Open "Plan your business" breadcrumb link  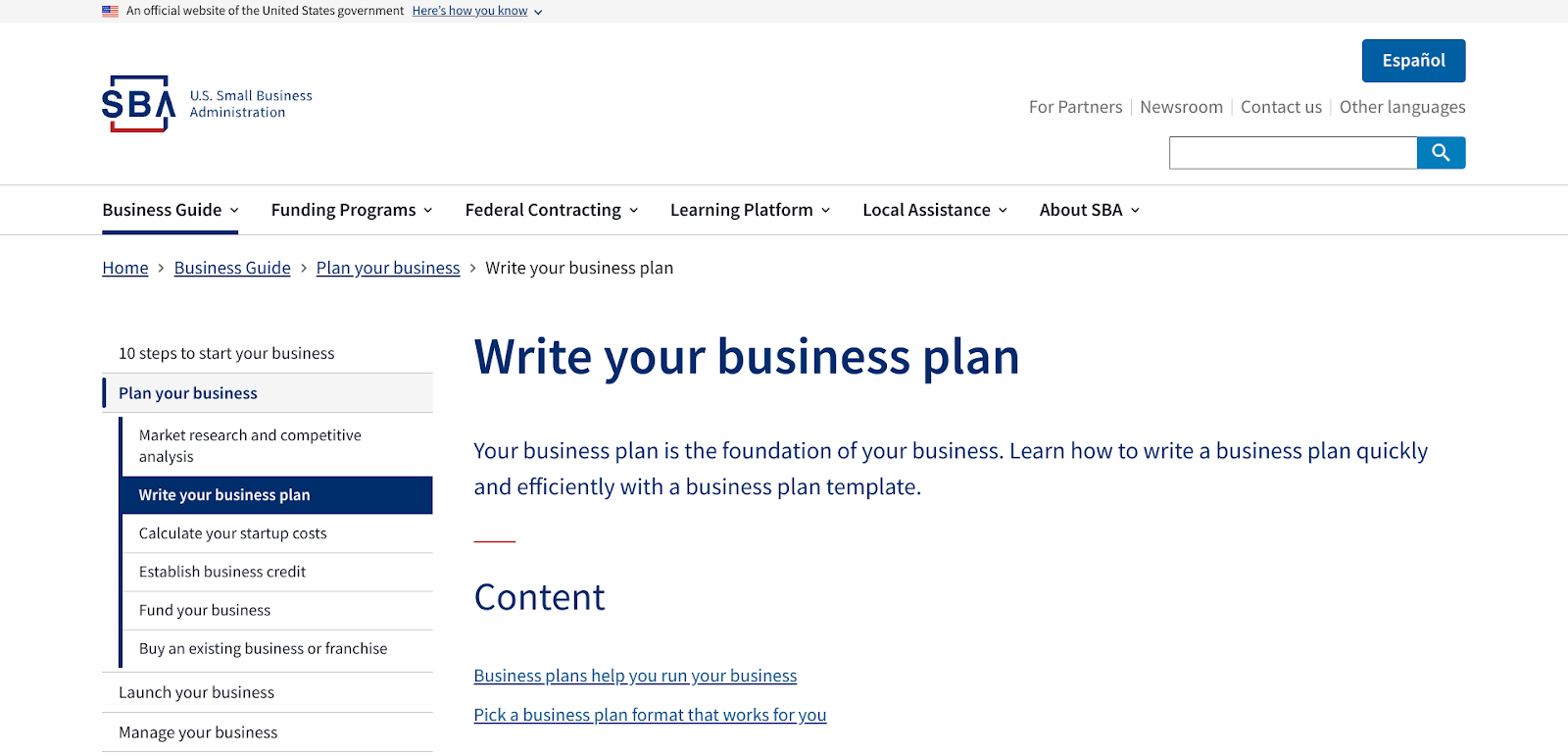(x=388, y=268)
